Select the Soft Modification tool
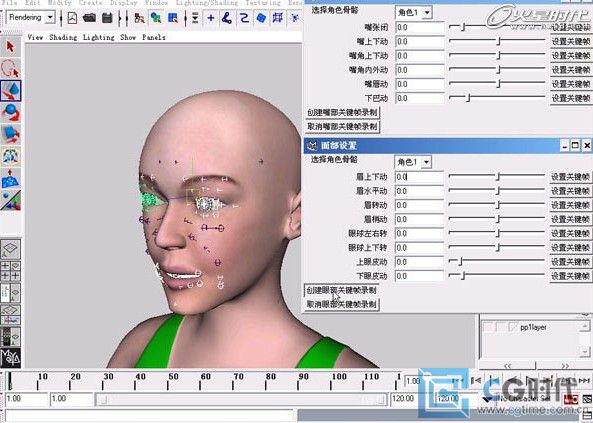This screenshot has width=593, height=423. point(11,178)
